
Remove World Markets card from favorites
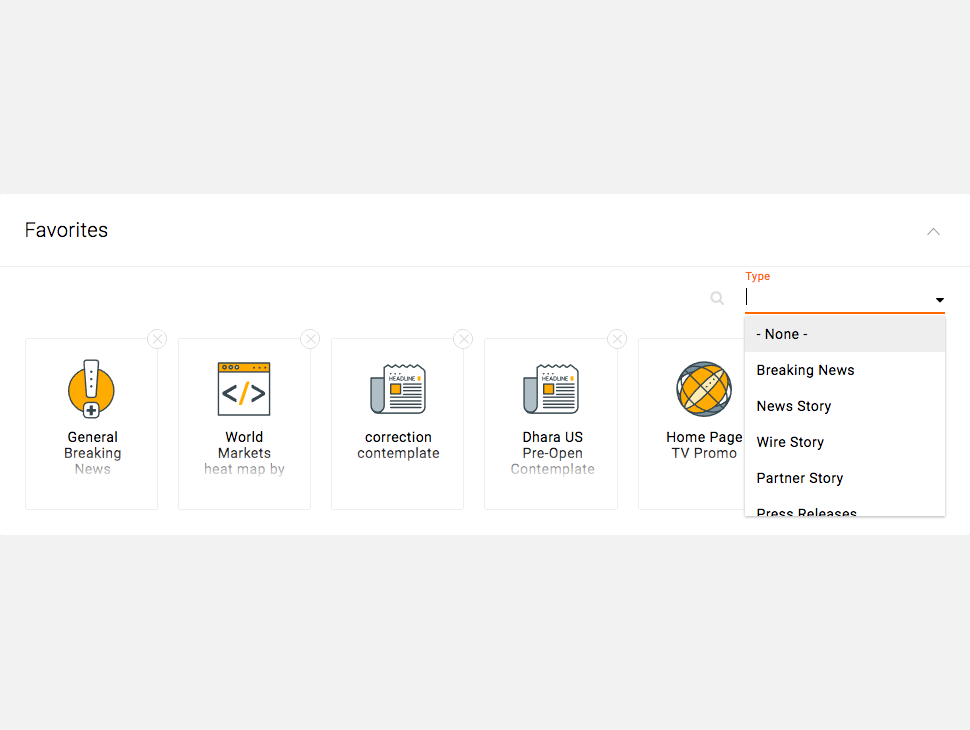(x=310, y=339)
